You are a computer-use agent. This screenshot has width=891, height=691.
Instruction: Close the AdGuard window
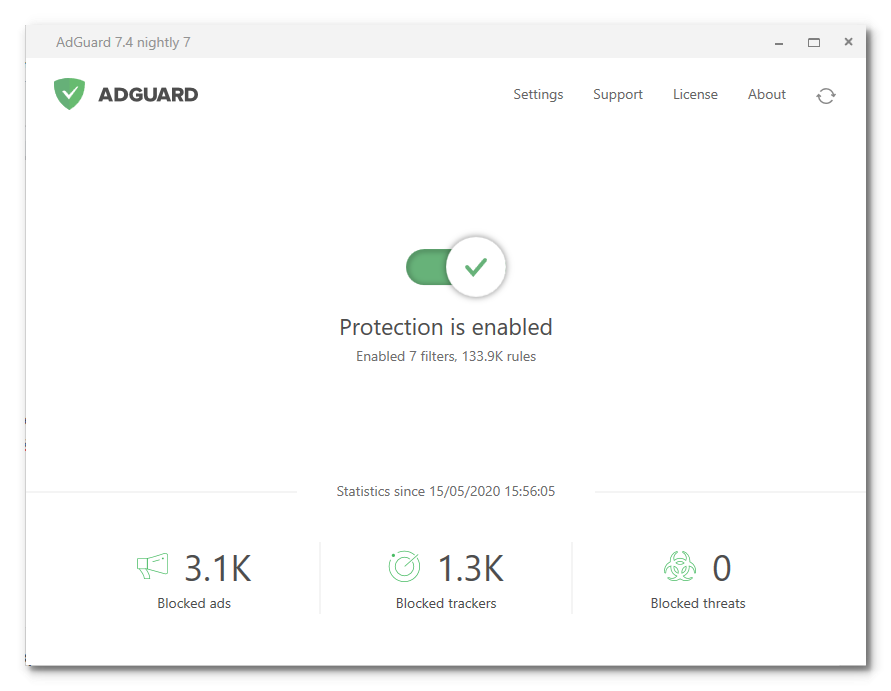pos(848,41)
